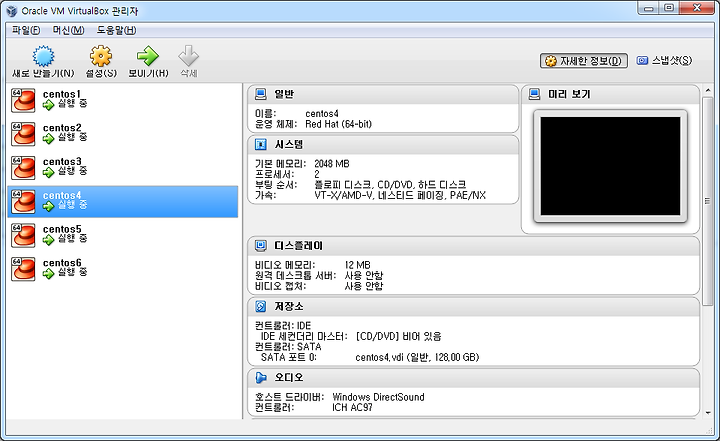720x441 pixels.
Task: Click the Display (디스플레이) section icon
Action: pyautogui.click(x=260, y=246)
